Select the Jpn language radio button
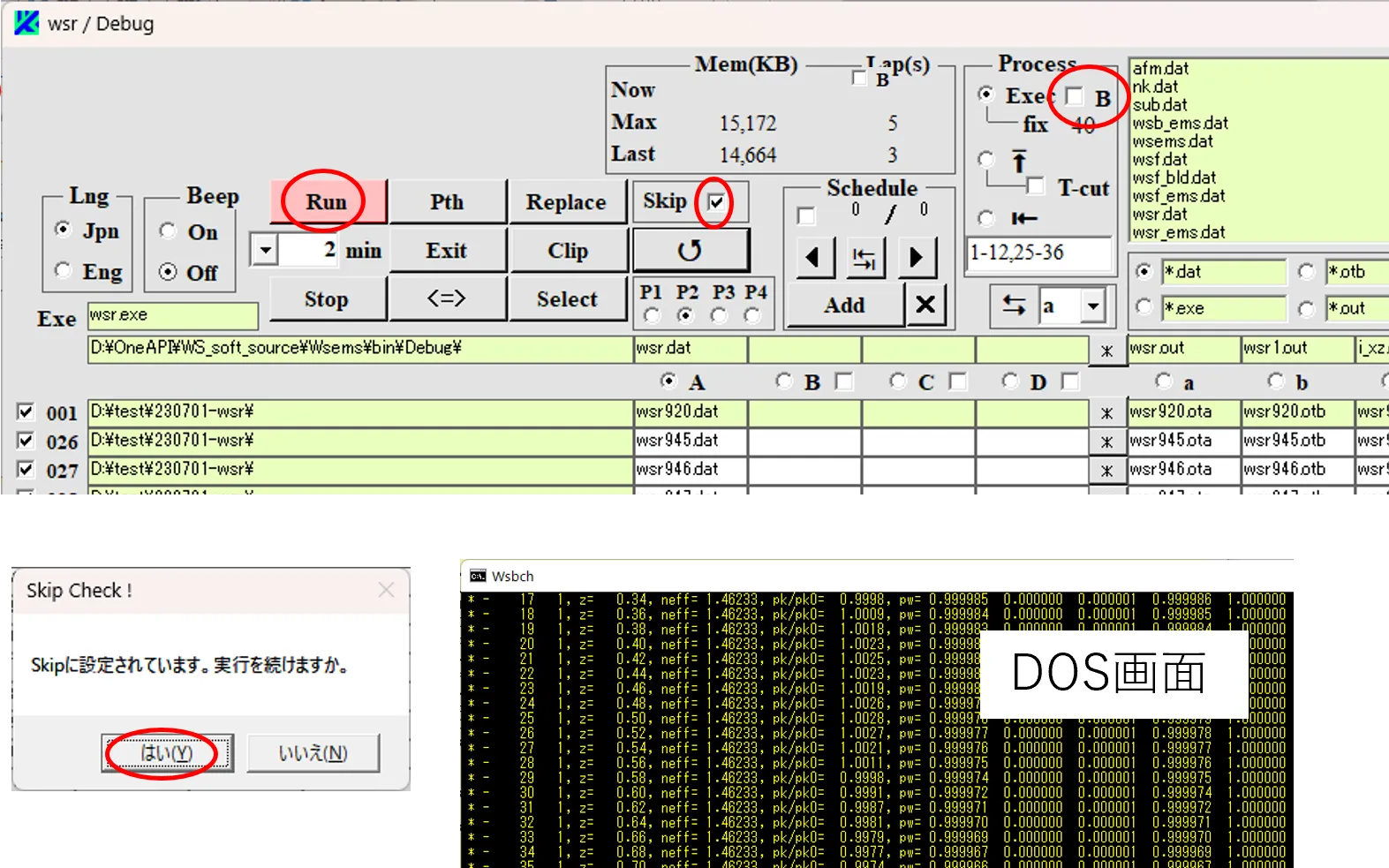Screen dimensions: 1389x868 coord(63,229)
